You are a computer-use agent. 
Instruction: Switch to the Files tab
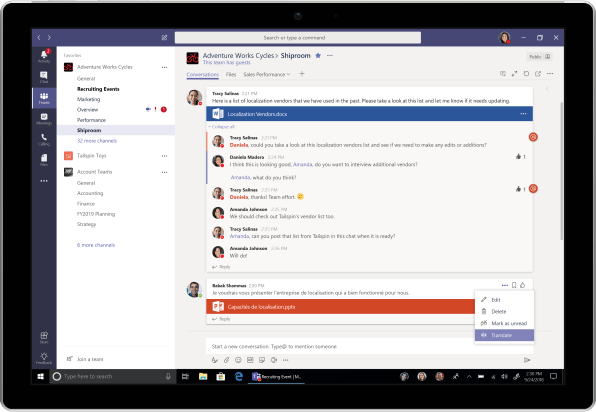(x=231, y=74)
